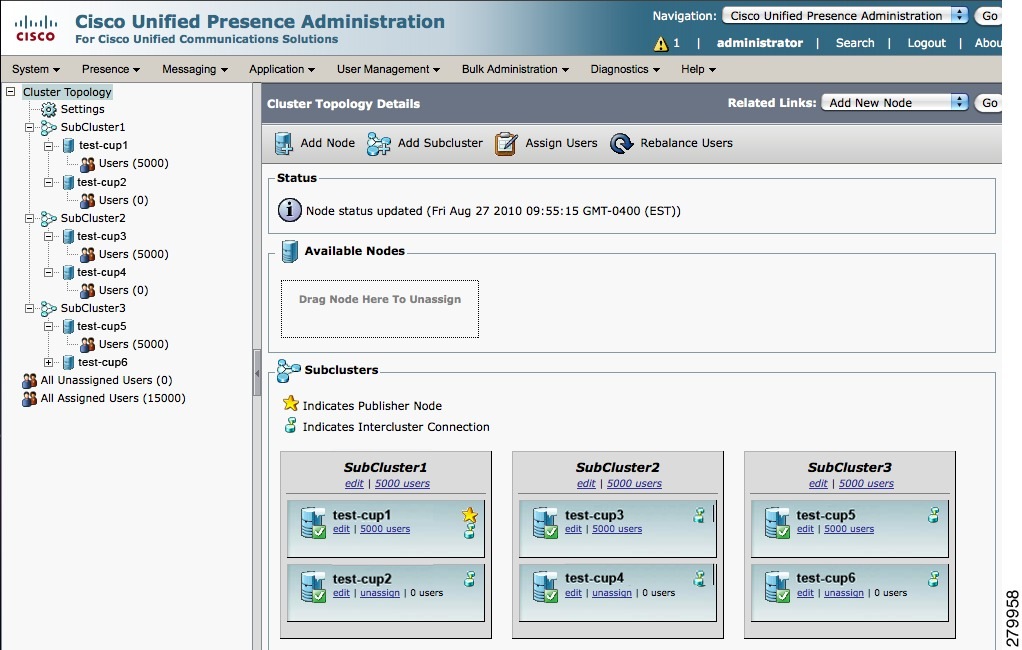Click the unassign link under test-cup6

pos(843,592)
